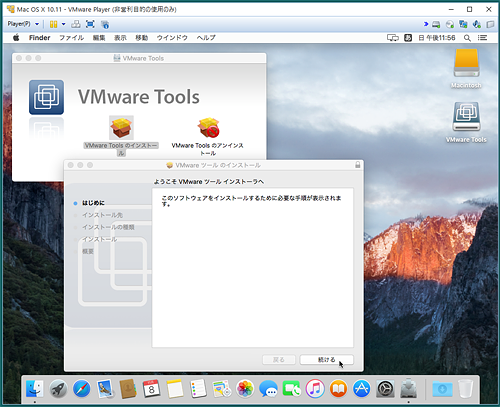Click VMware Tools のアンインストール package icon
The height and width of the screenshot is (407, 500).
208,128
